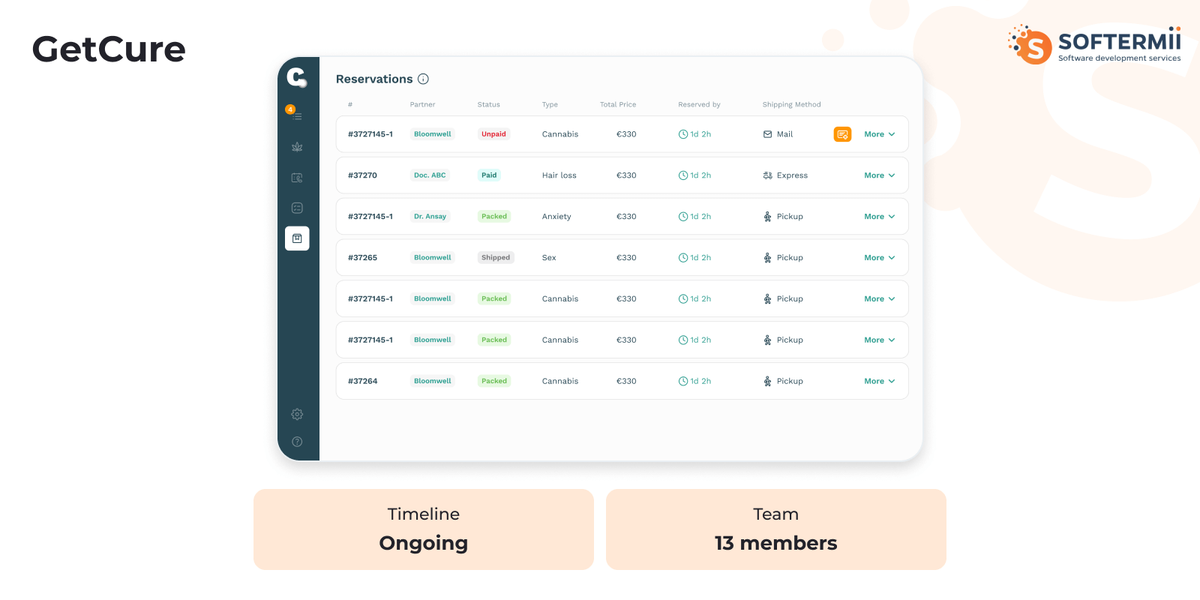The height and width of the screenshot is (600, 1200).
Task: Expand More on reservation #37270
Action: click(x=879, y=175)
